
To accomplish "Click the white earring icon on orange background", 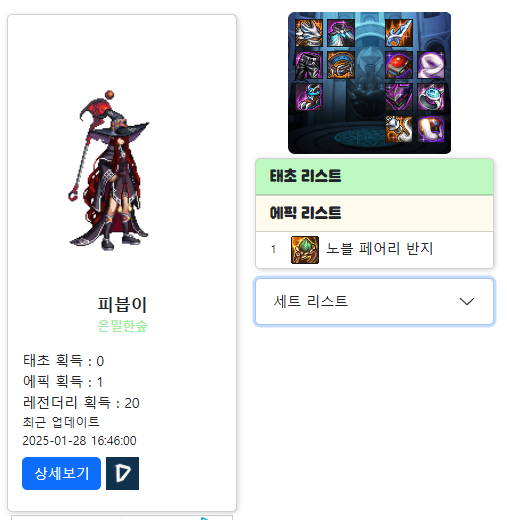I will tap(399, 129).
